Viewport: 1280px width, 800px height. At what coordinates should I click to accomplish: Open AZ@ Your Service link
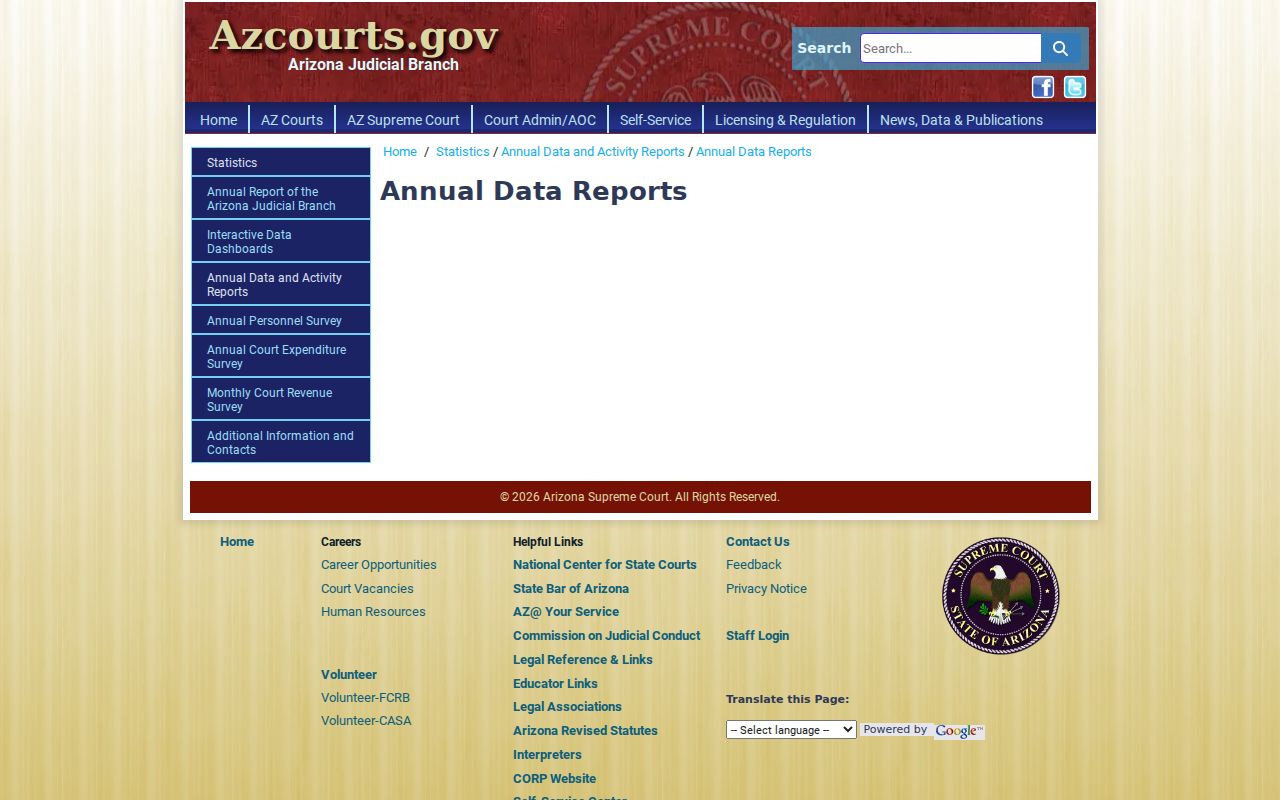pos(566,612)
